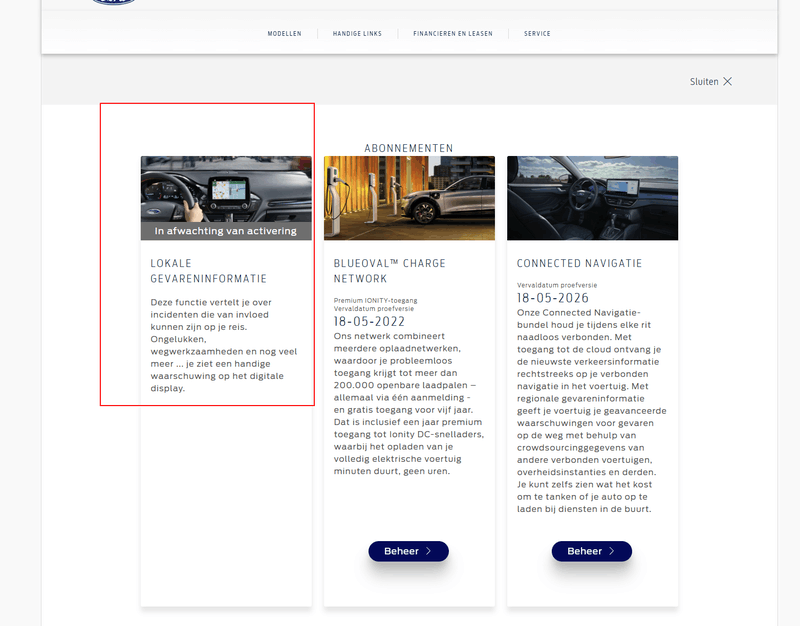Click the 'In afwachting van activering' banner
The height and width of the screenshot is (626, 800).
click(x=226, y=231)
